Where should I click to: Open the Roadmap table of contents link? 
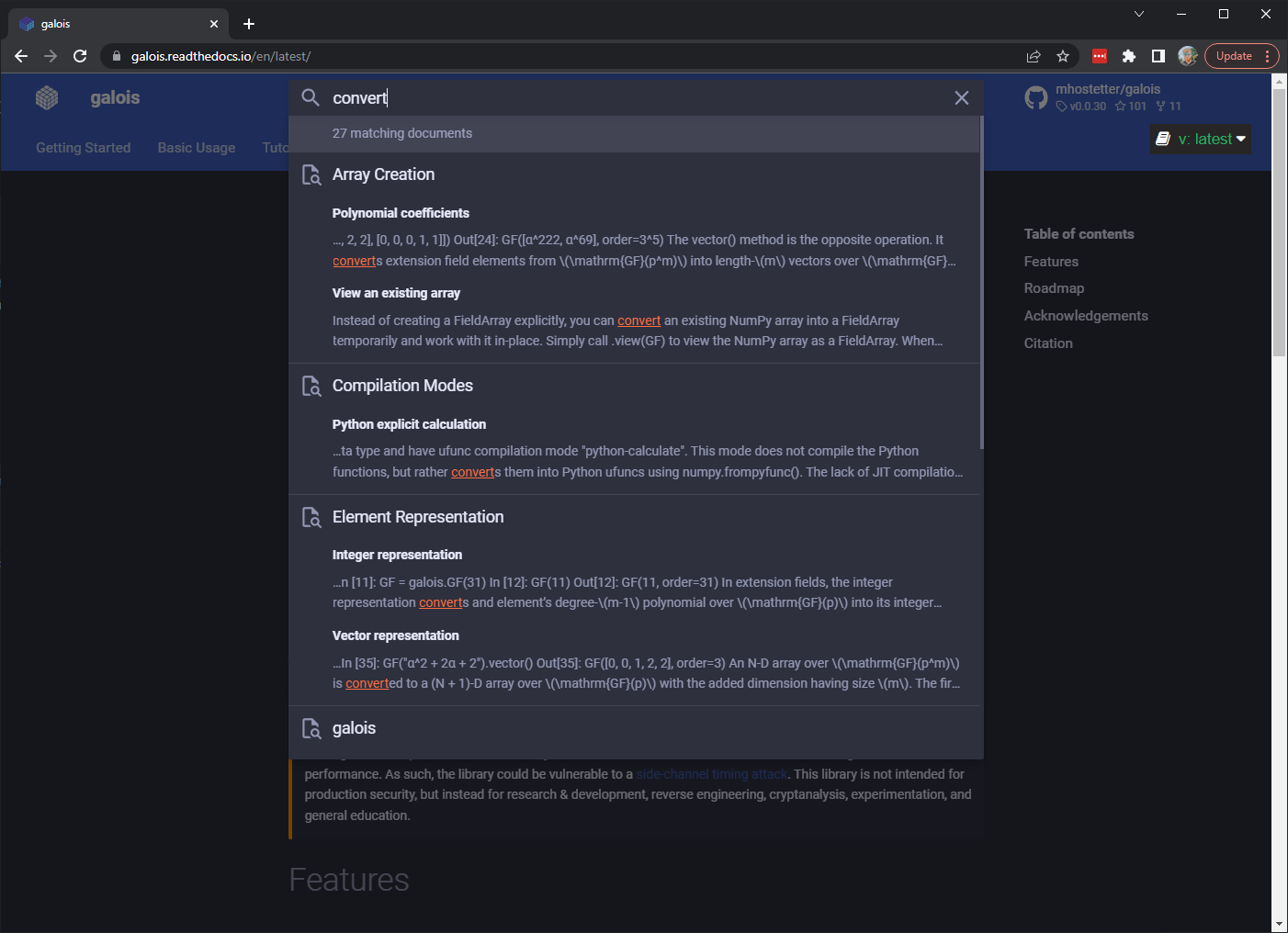point(1054,287)
